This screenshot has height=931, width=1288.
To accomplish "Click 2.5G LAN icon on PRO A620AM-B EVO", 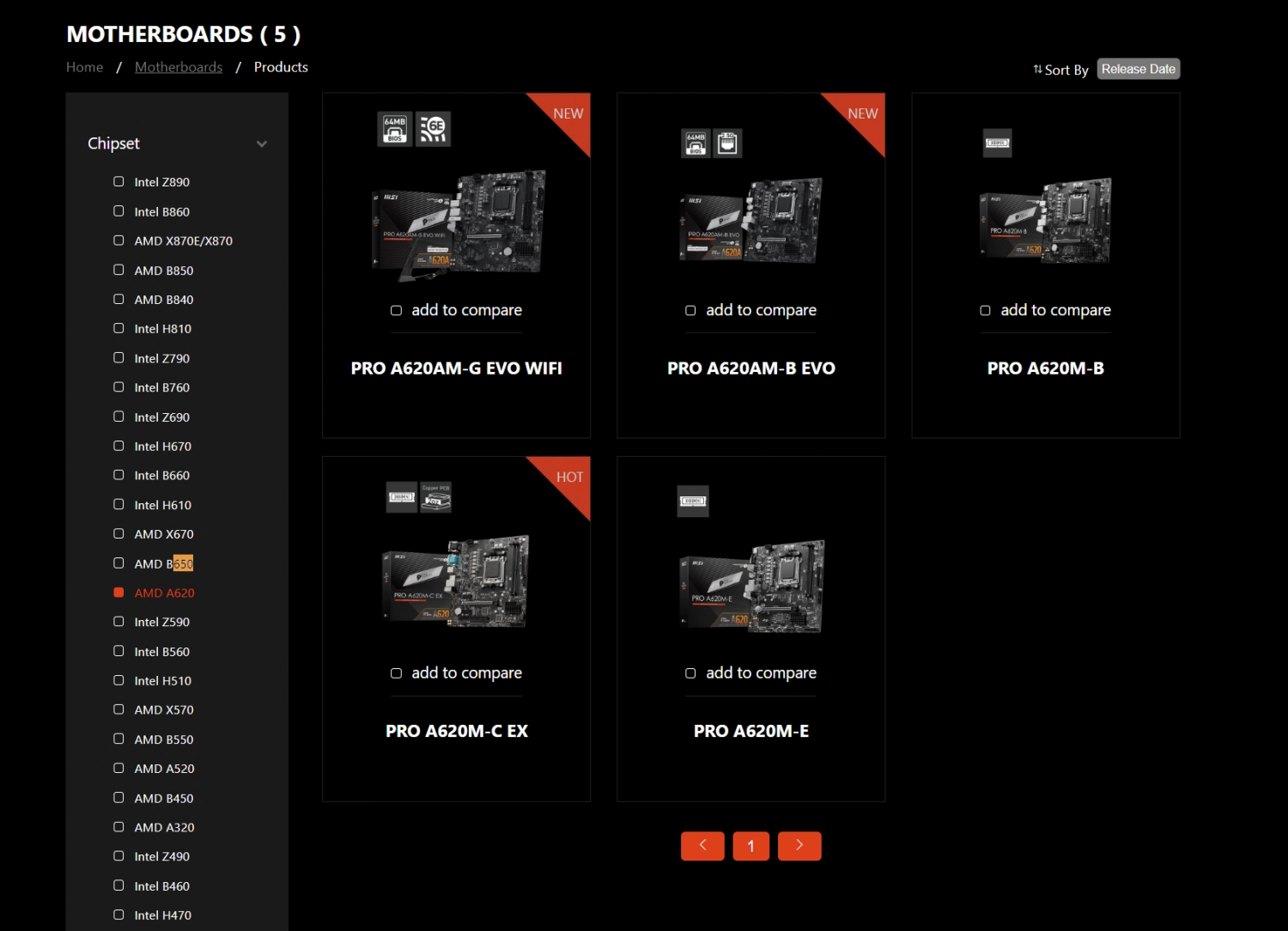I will click(x=727, y=143).
